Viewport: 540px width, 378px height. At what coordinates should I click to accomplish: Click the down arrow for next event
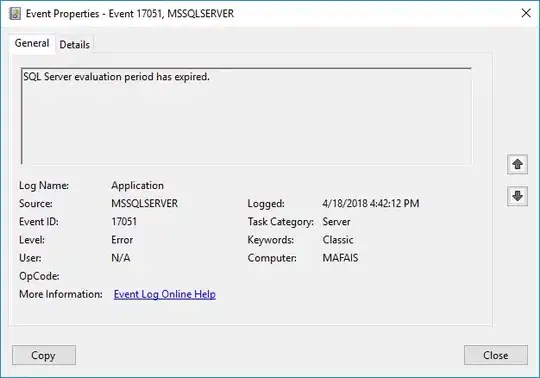[517, 196]
